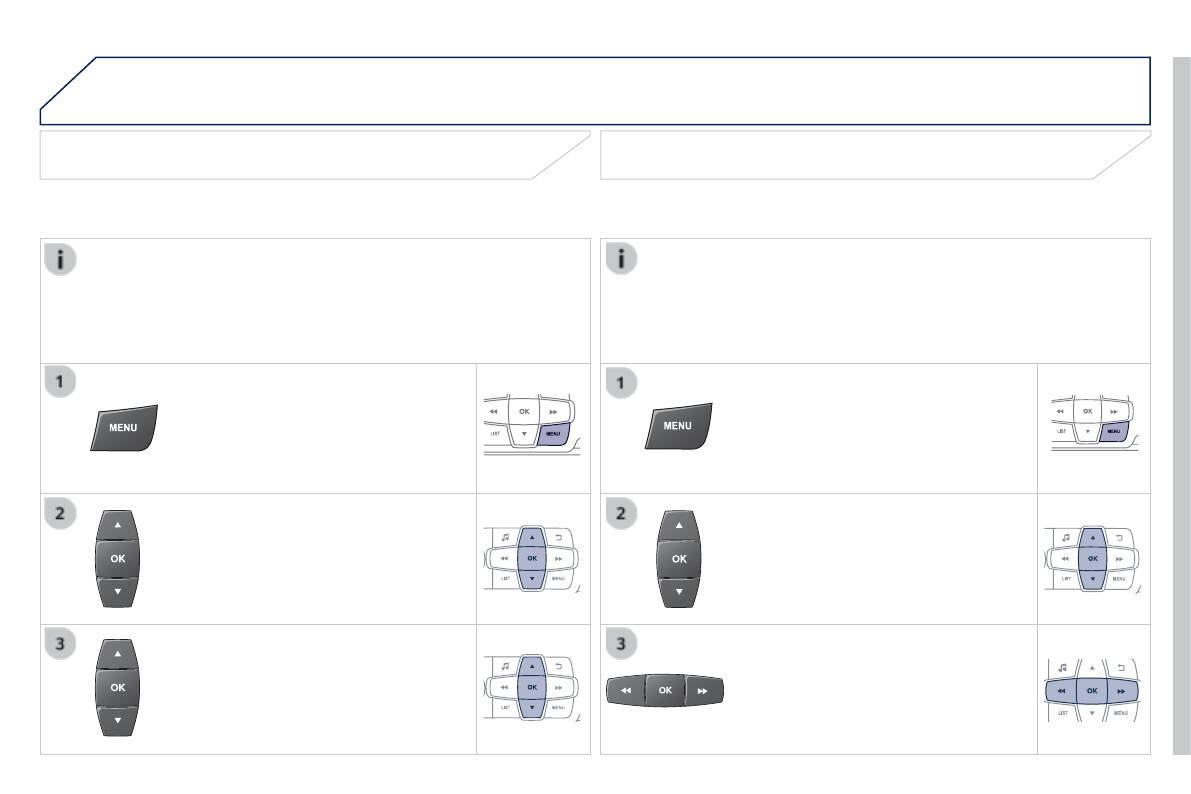
Task: Click the info icon in right panel
Action: point(622,260)
